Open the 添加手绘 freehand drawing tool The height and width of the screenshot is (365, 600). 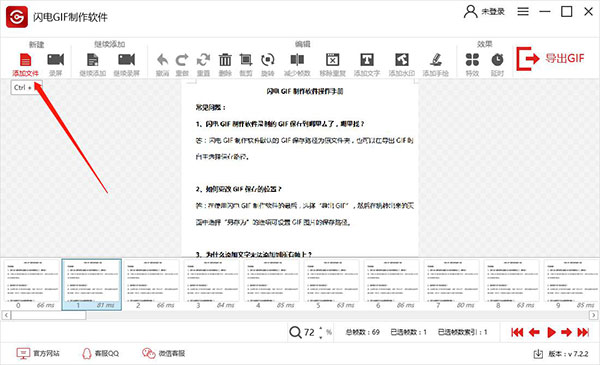tap(435, 60)
